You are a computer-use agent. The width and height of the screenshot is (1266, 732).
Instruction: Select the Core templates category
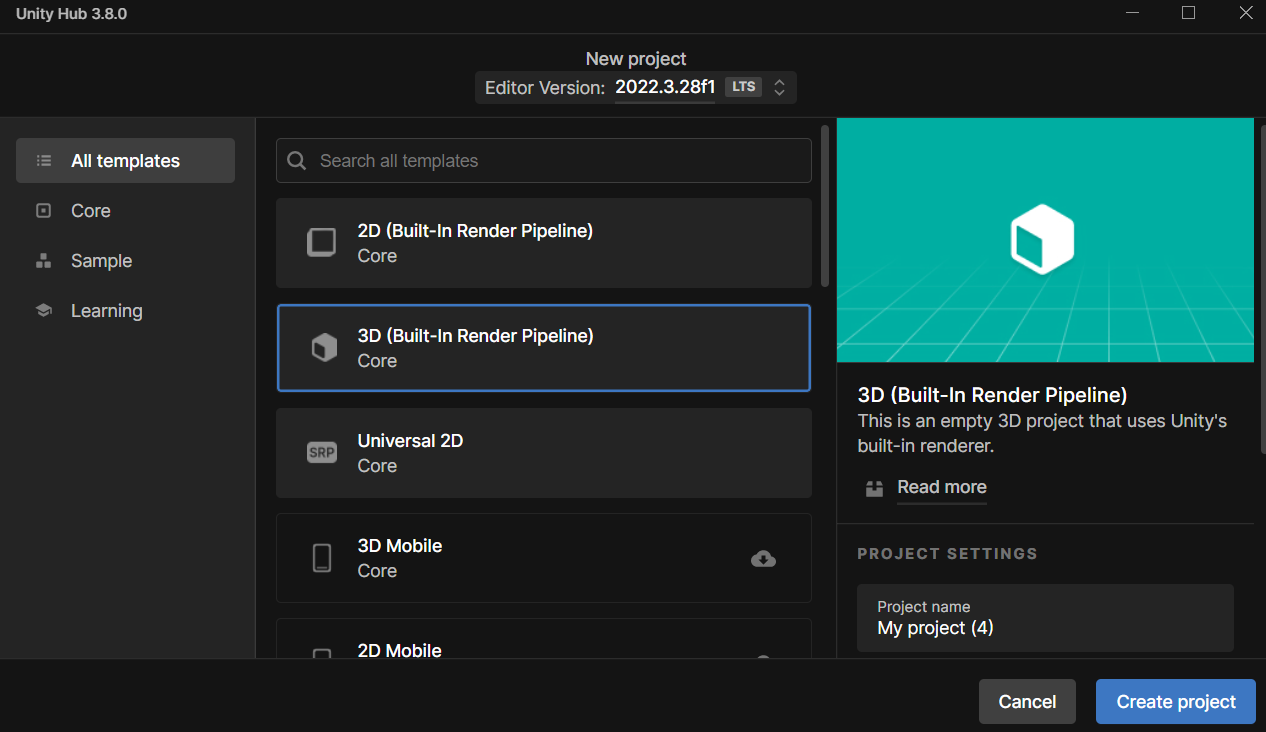91,211
